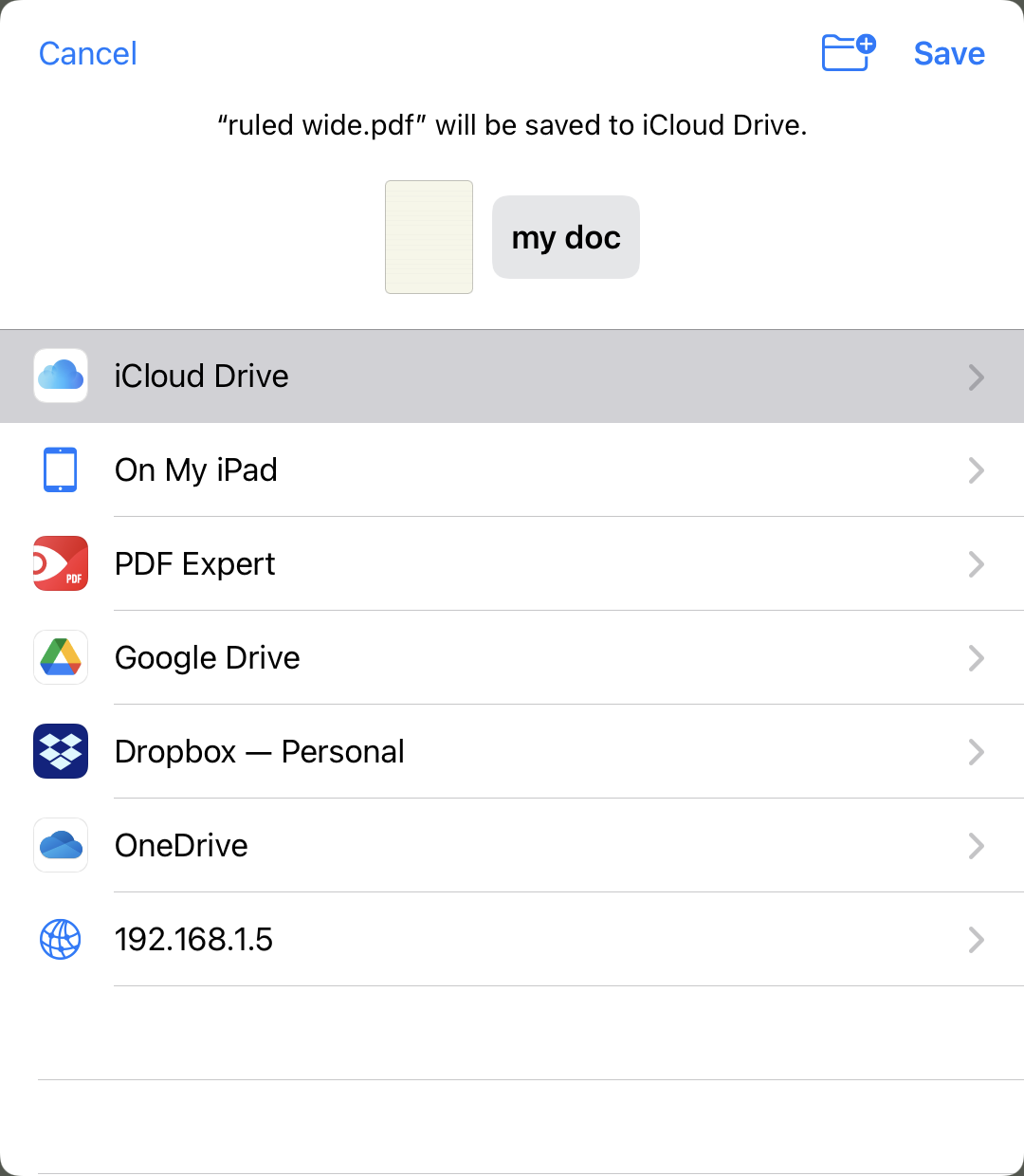
Task: Tap the new folder icon
Action: click(x=848, y=53)
